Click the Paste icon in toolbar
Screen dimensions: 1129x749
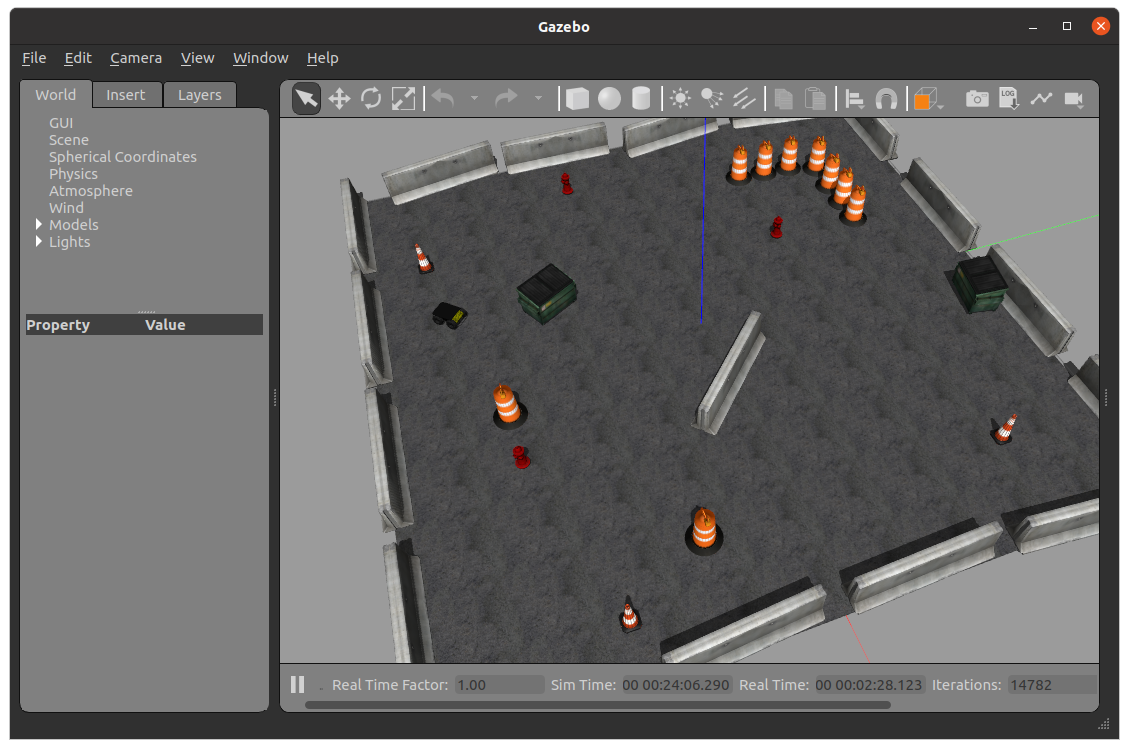(x=815, y=99)
